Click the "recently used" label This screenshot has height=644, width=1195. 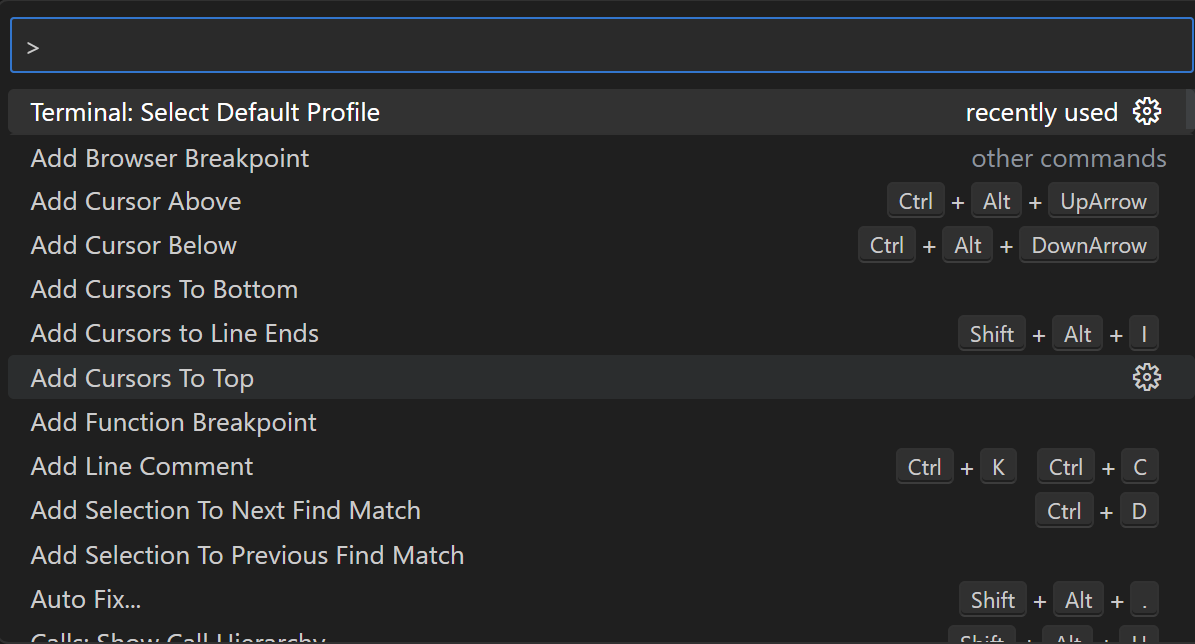click(1041, 113)
